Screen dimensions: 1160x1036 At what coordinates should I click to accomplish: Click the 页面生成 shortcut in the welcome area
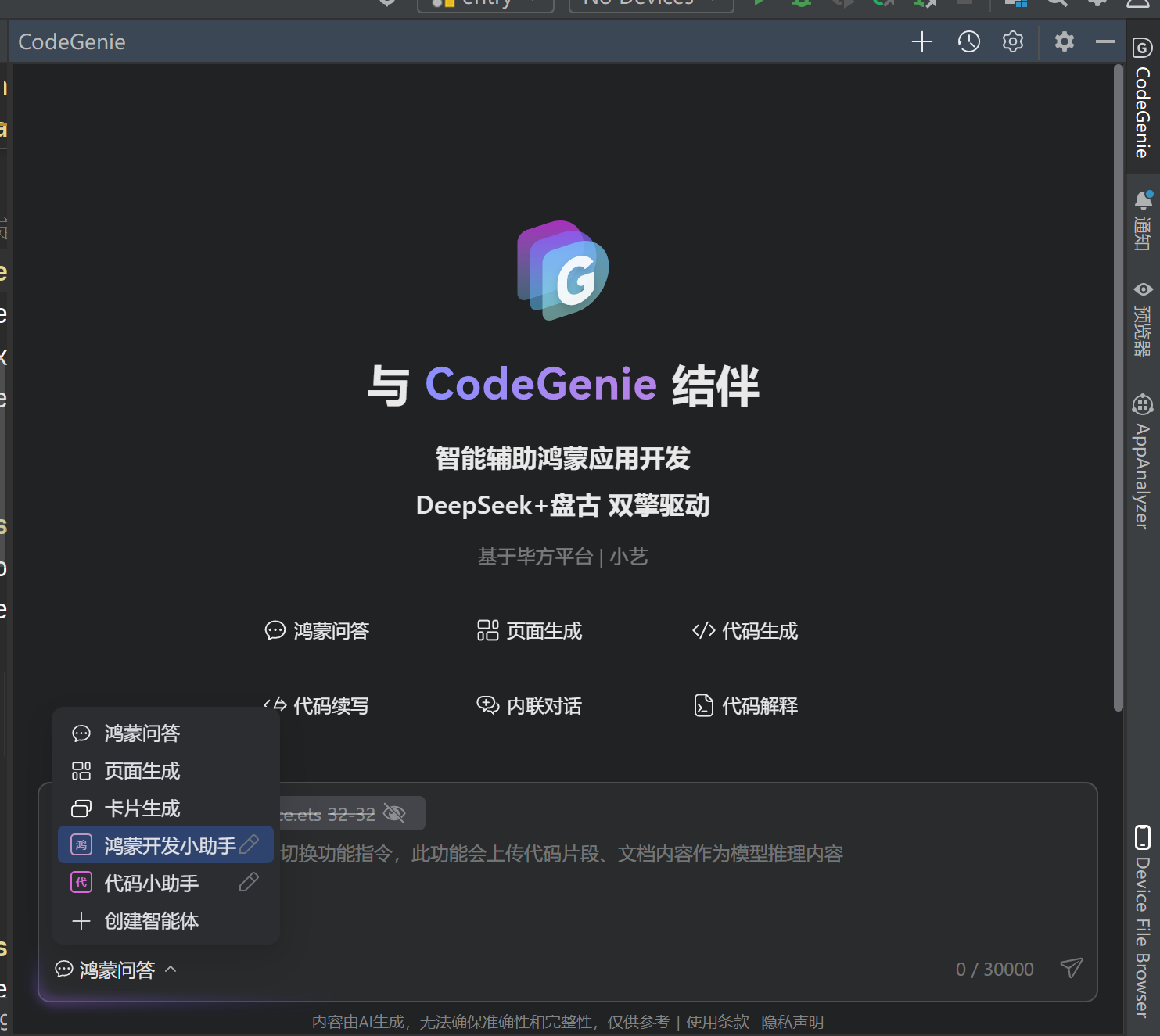click(530, 631)
